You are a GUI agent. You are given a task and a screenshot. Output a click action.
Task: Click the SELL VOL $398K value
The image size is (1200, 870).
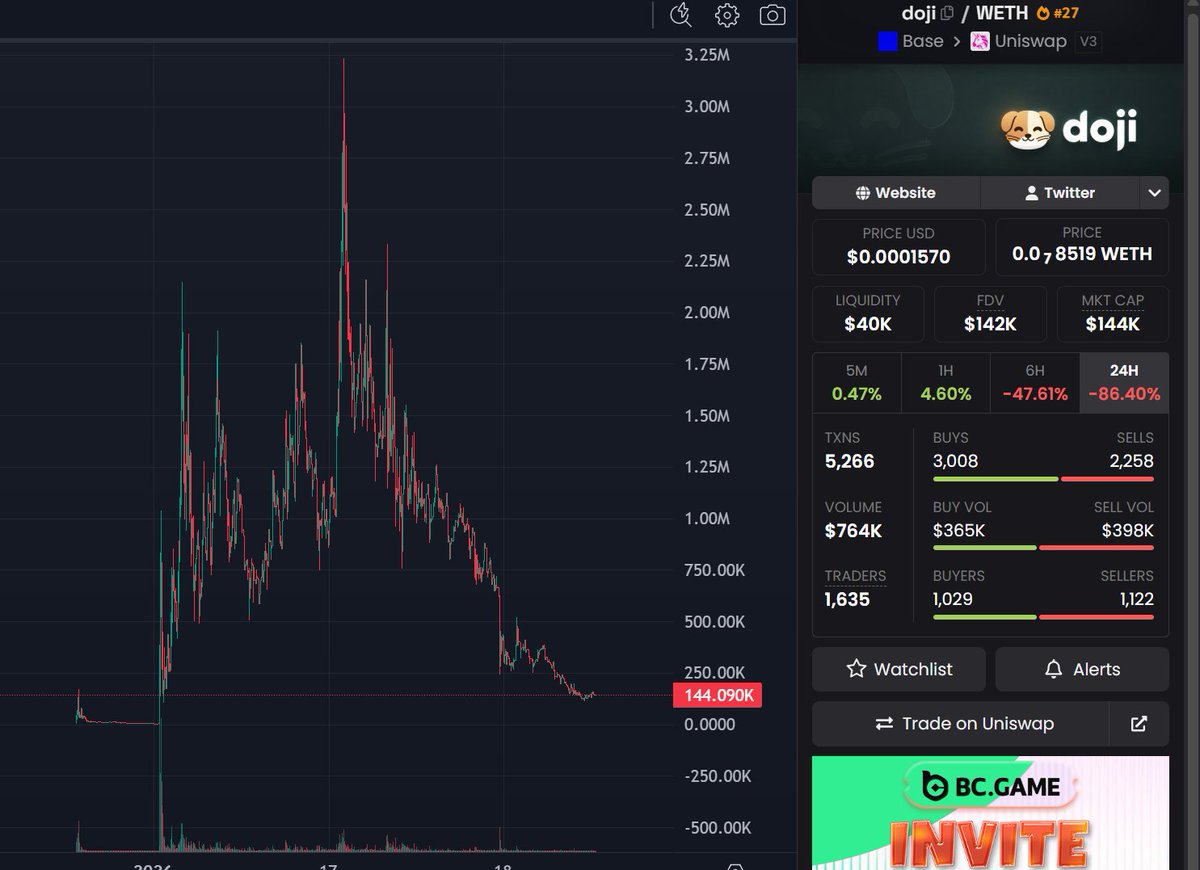pos(1128,530)
